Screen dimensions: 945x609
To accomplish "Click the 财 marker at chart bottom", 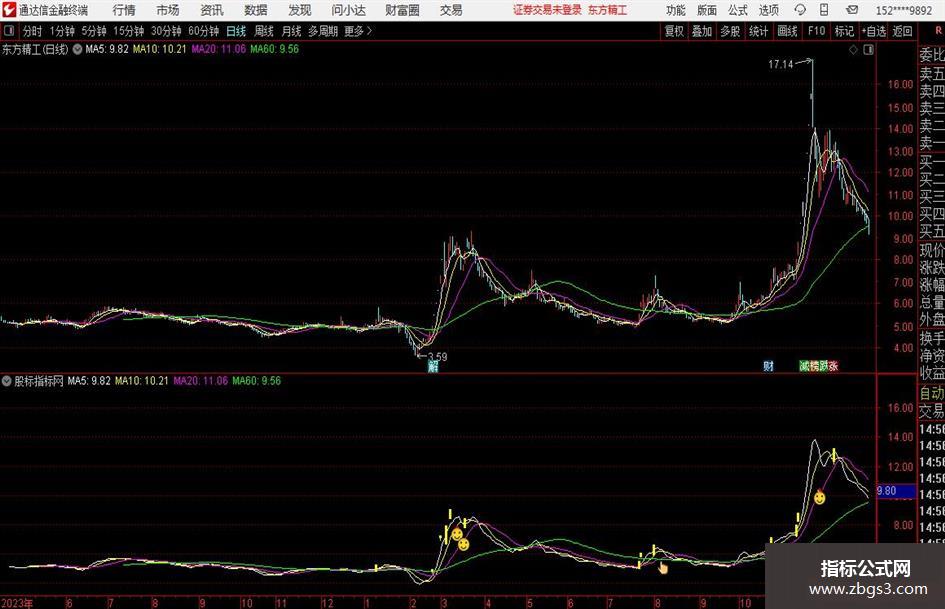I will [768, 366].
